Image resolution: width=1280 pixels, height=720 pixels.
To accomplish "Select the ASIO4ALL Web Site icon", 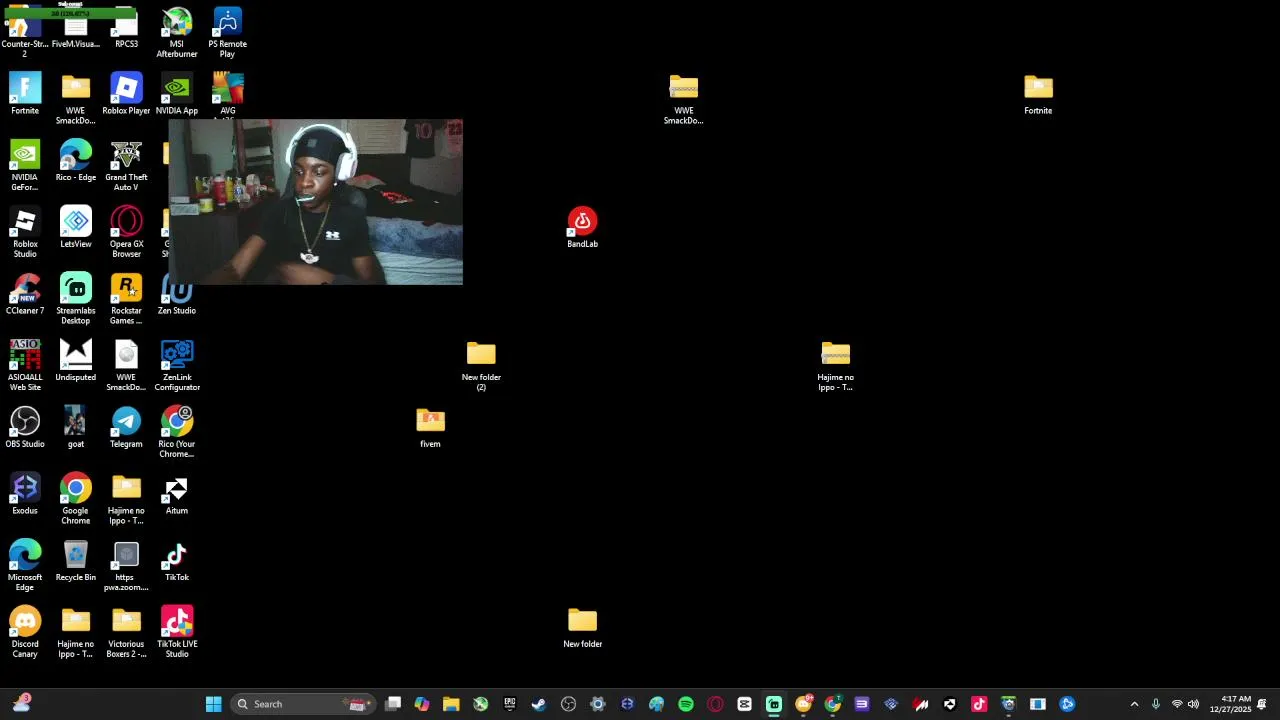I will [25, 366].
